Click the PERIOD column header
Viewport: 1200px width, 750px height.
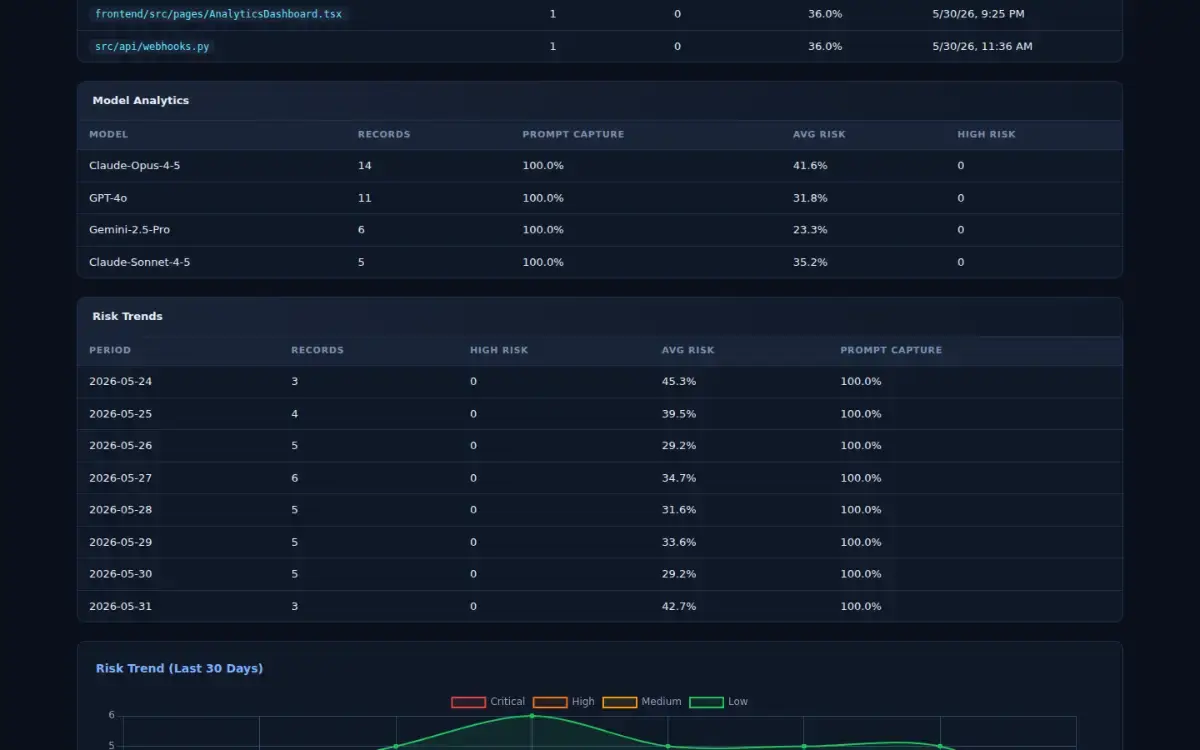pyautogui.click(x=110, y=350)
